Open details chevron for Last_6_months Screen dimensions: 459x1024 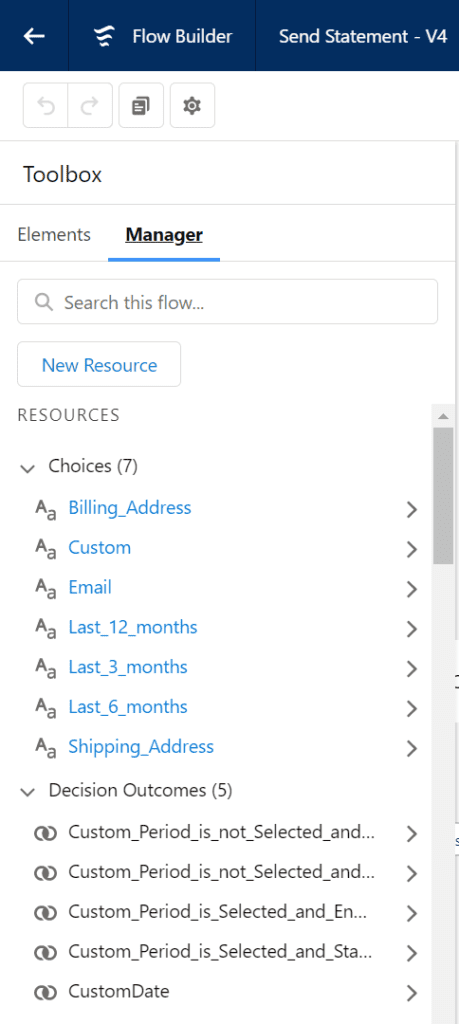[411, 709]
